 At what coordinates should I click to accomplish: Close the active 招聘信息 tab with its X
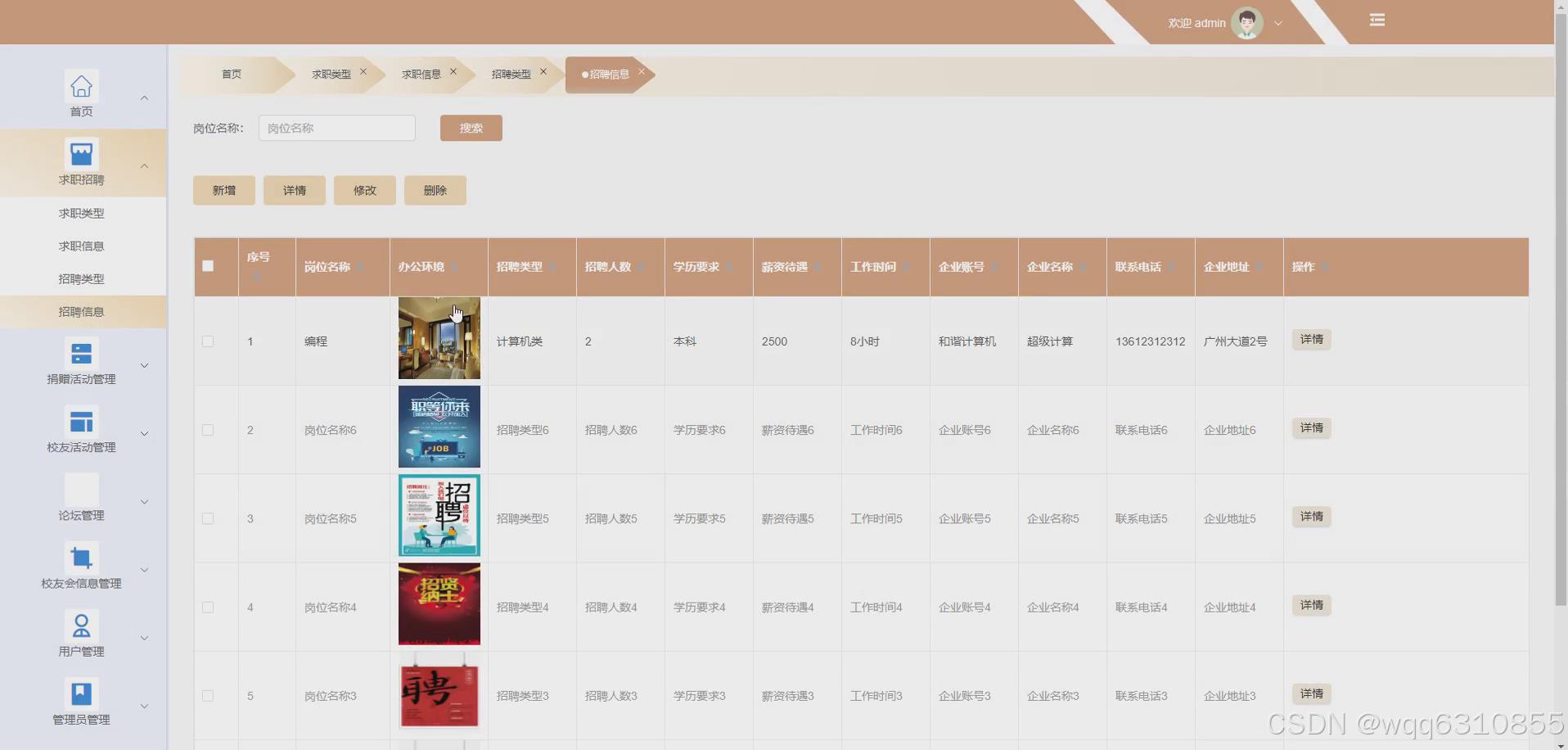(x=642, y=71)
